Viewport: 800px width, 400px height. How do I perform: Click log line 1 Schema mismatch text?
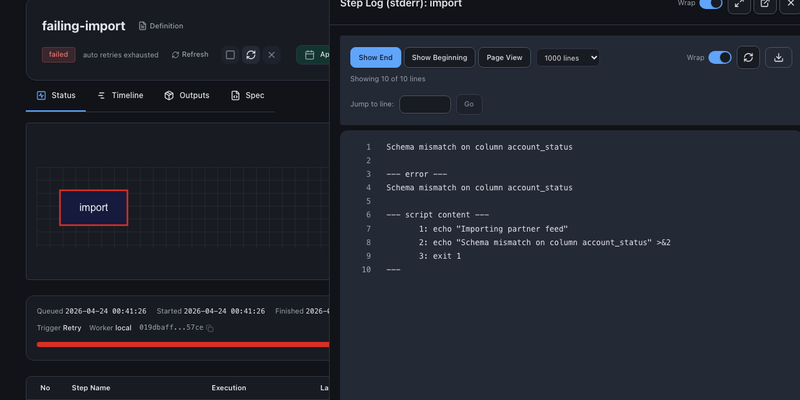click(x=479, y=147)
